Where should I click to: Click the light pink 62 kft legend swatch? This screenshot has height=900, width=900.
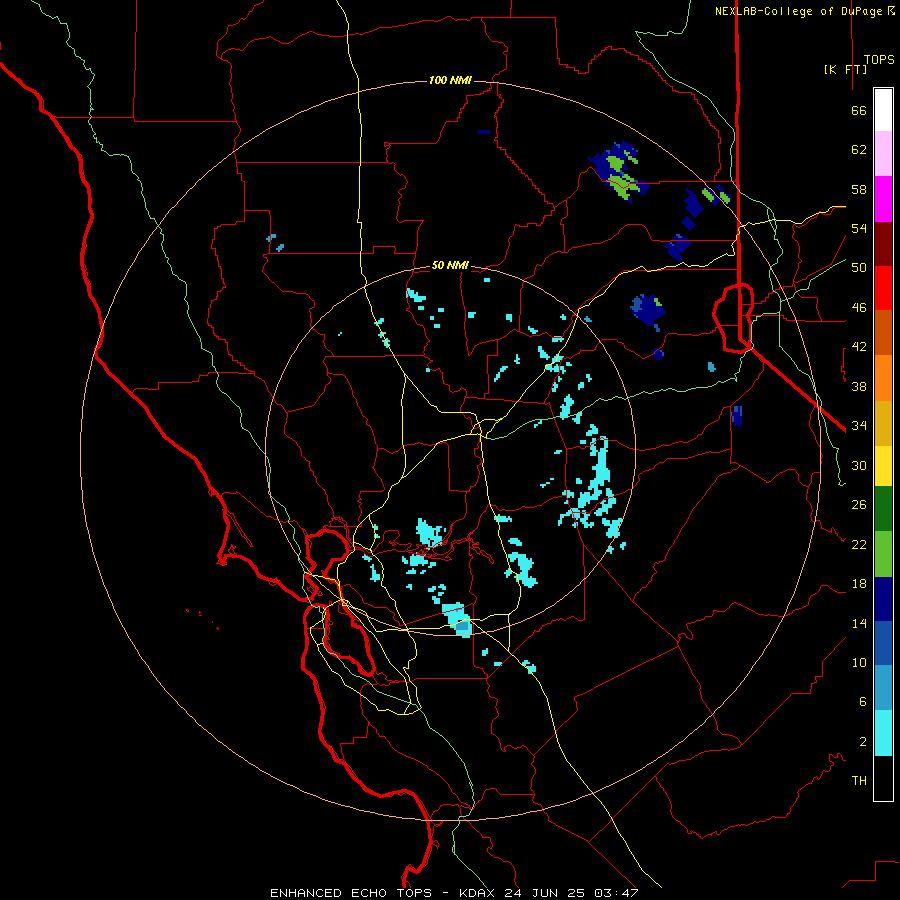tap(883, 153)
